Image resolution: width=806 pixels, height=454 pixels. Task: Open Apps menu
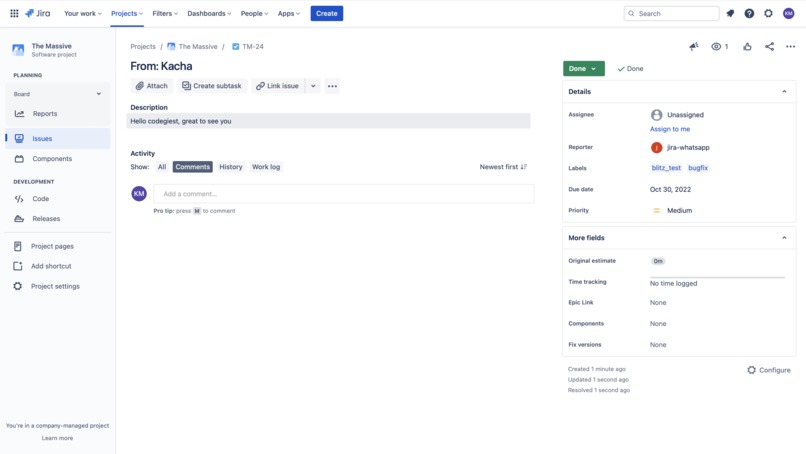[288, 13]
